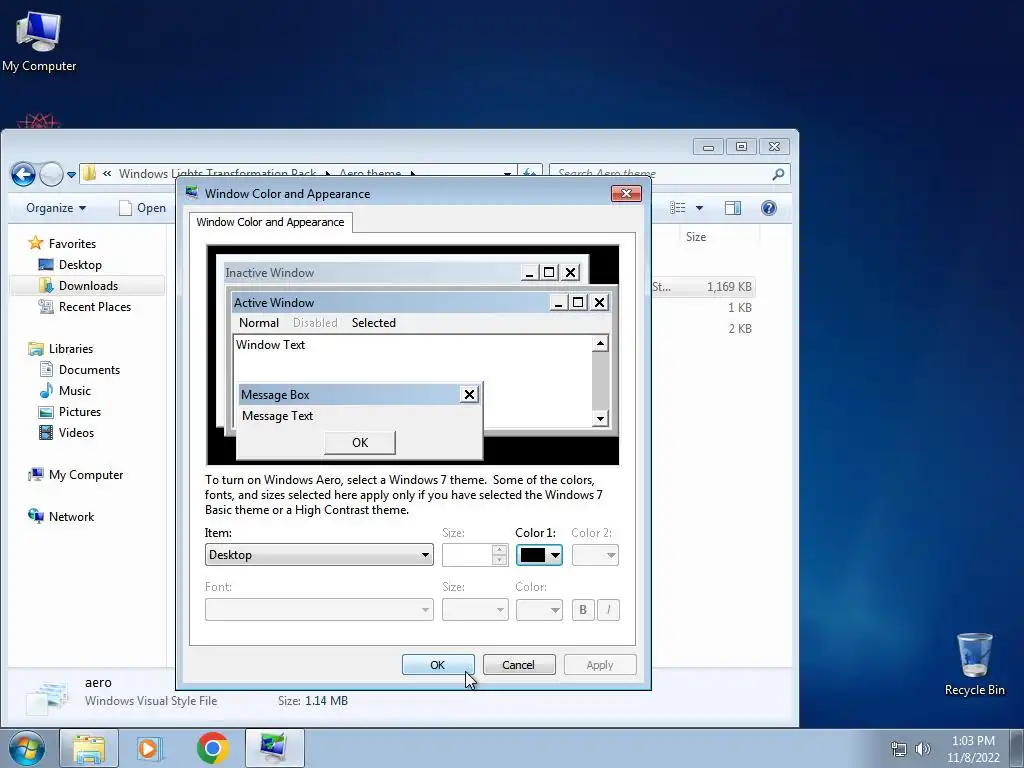Open the Item dropdown showing Desktop

[x=319, y=554]
